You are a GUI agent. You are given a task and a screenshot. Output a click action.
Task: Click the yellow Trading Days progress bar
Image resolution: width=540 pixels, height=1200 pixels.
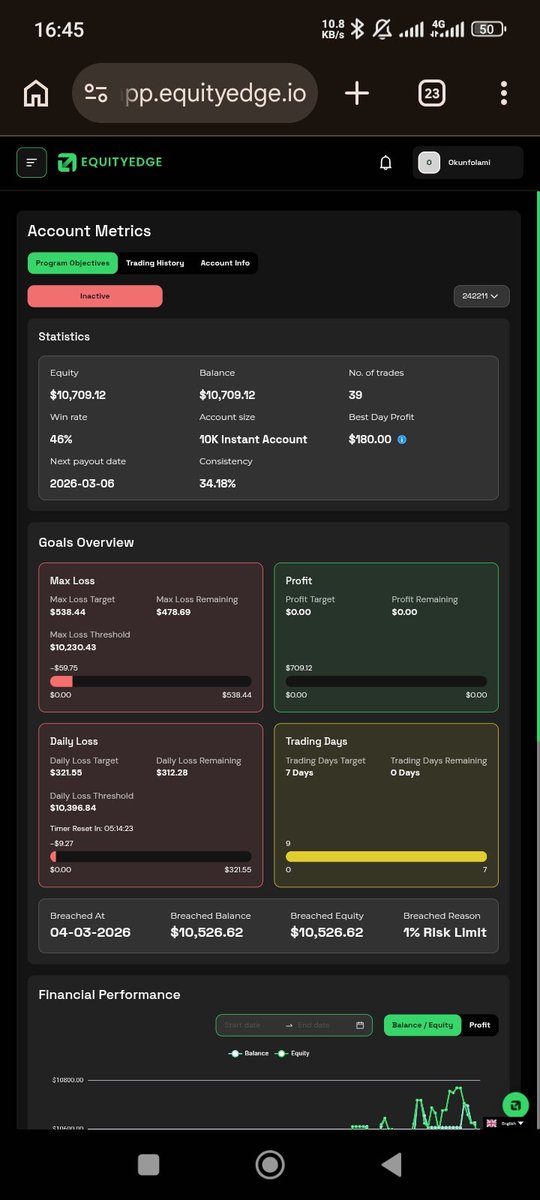[x=386, y=857]
